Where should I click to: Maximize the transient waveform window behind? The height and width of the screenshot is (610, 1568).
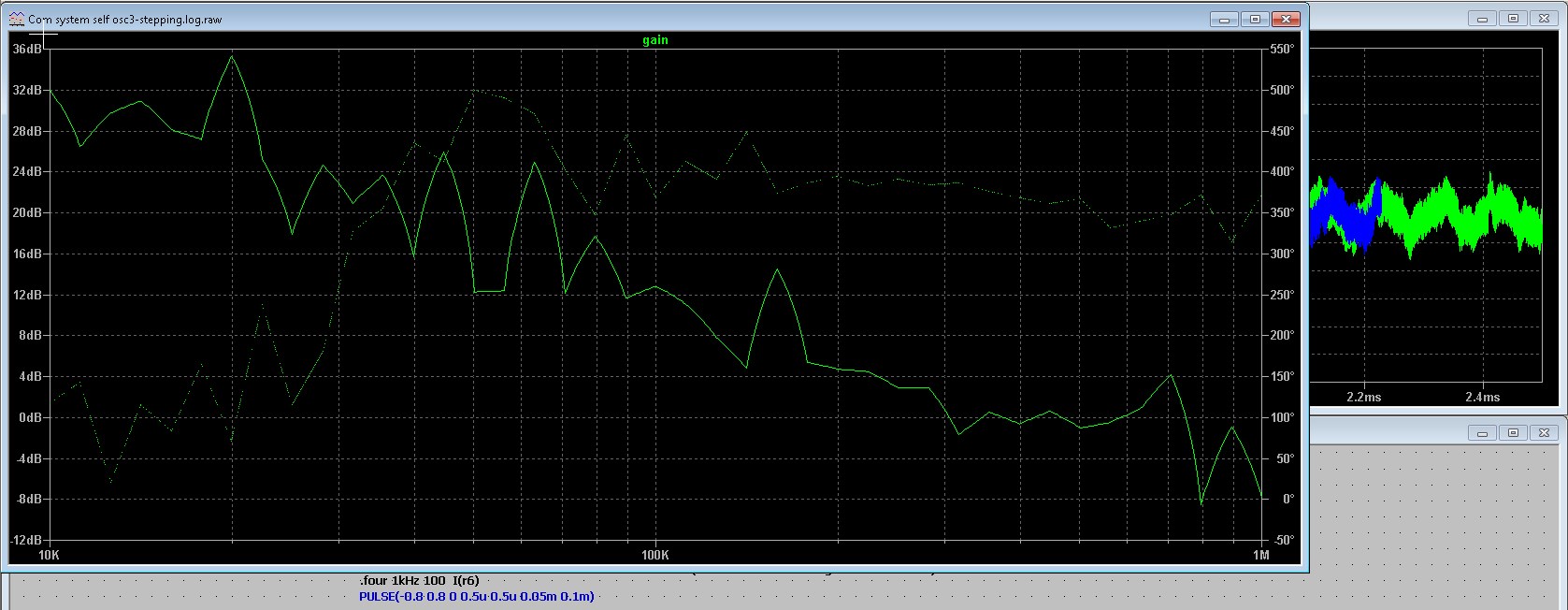(x=1513, y=18)
